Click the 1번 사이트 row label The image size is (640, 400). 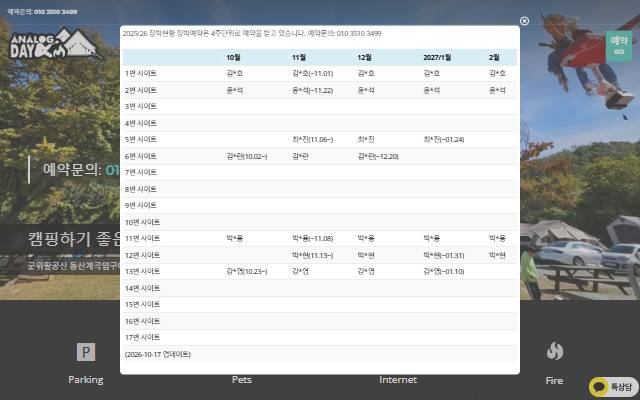click(x=141, y=73)
